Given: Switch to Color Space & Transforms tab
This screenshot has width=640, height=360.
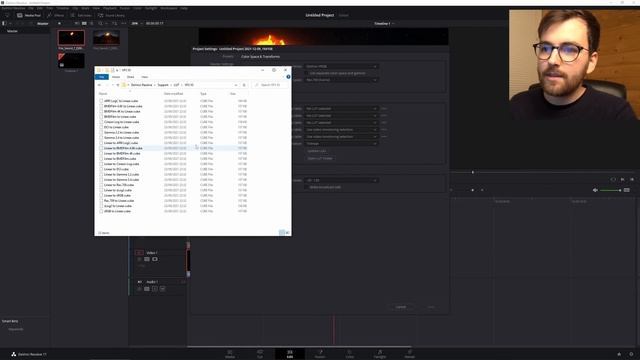Looking at the screenshot, I should click(260, 56).
